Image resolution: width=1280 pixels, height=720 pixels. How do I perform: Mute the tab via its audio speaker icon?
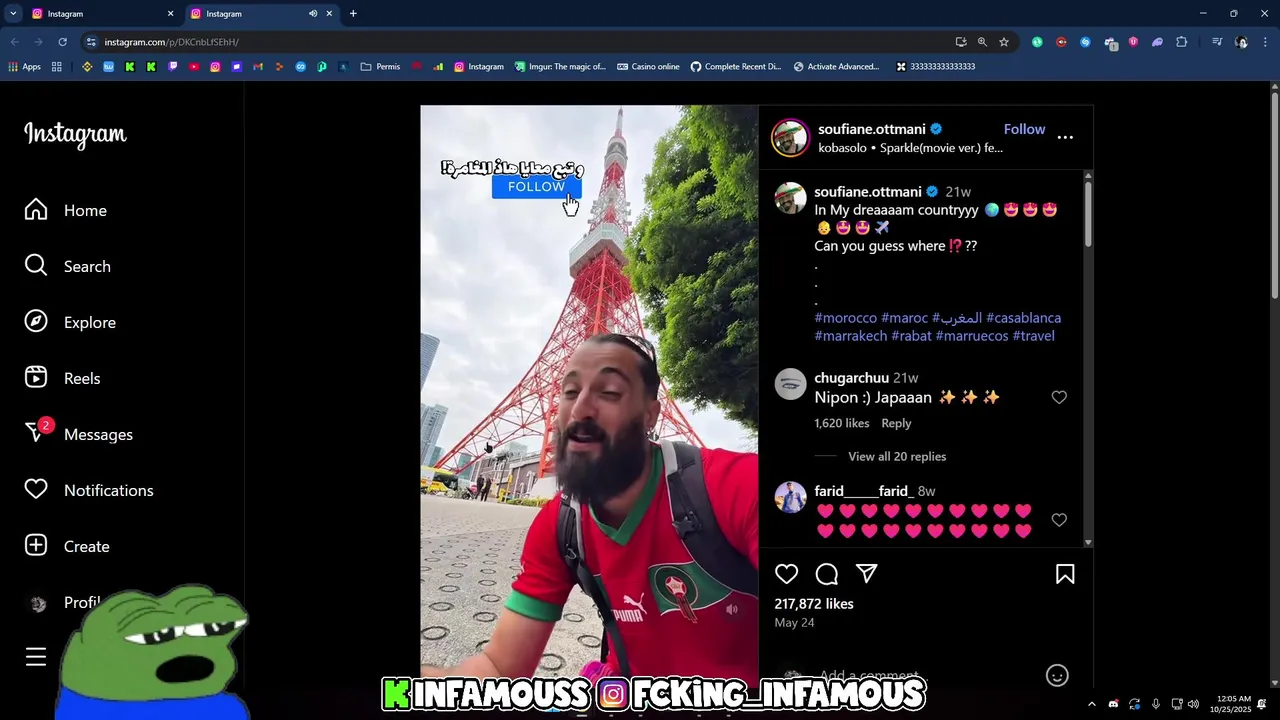pos(313,14)
